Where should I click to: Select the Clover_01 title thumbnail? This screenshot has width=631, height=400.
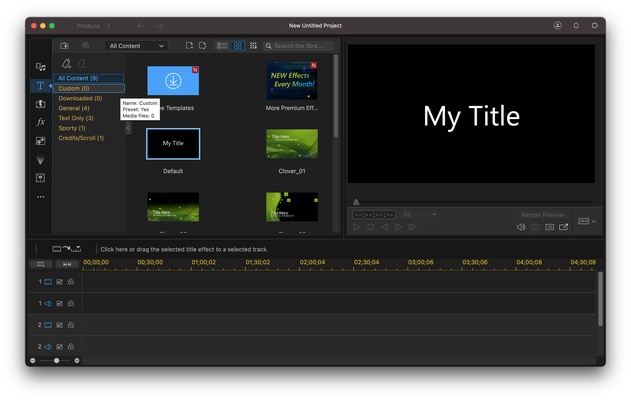coord(292,144)
